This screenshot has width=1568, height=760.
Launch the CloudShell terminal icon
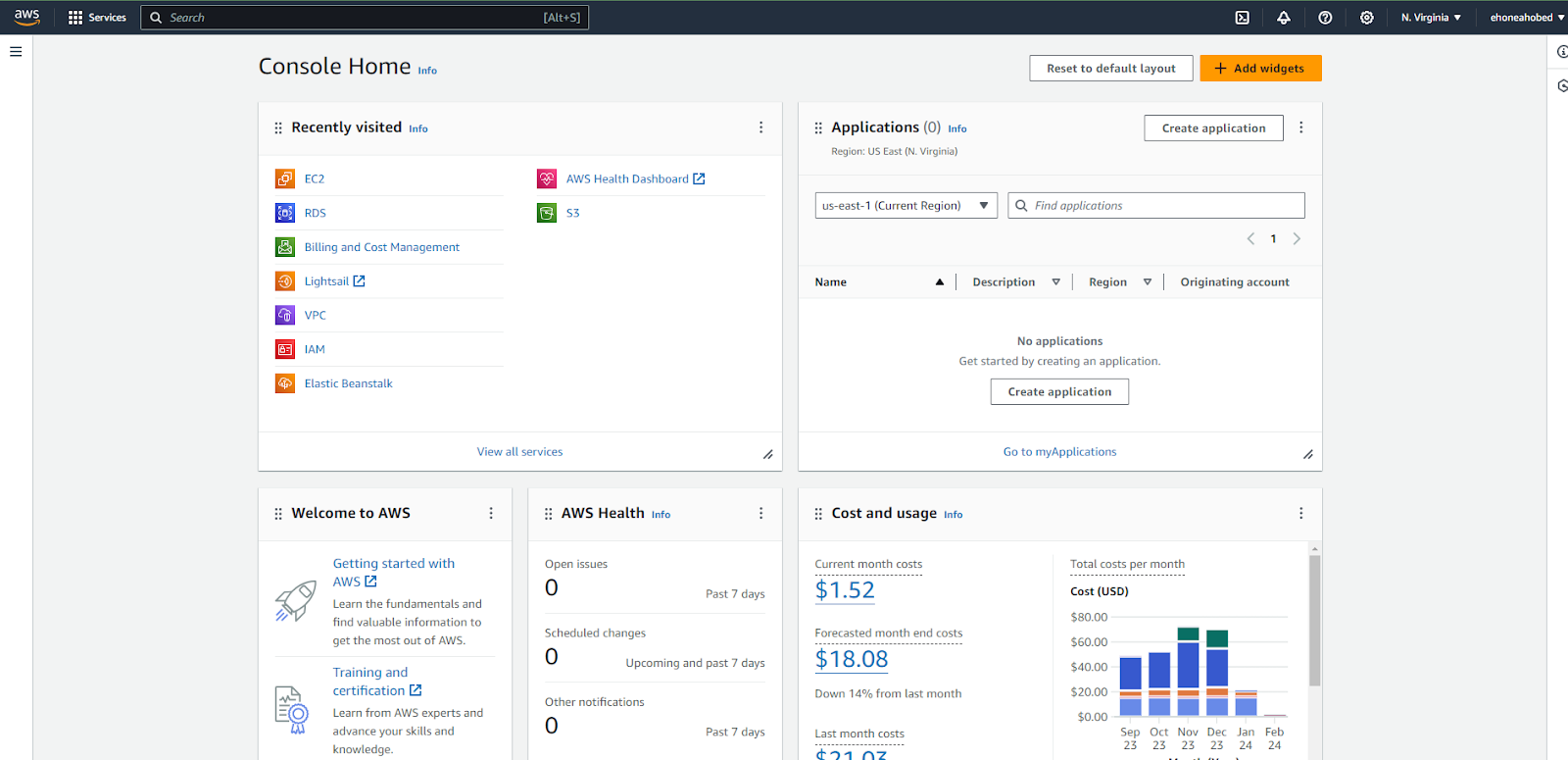click(x=1242, y=18)
